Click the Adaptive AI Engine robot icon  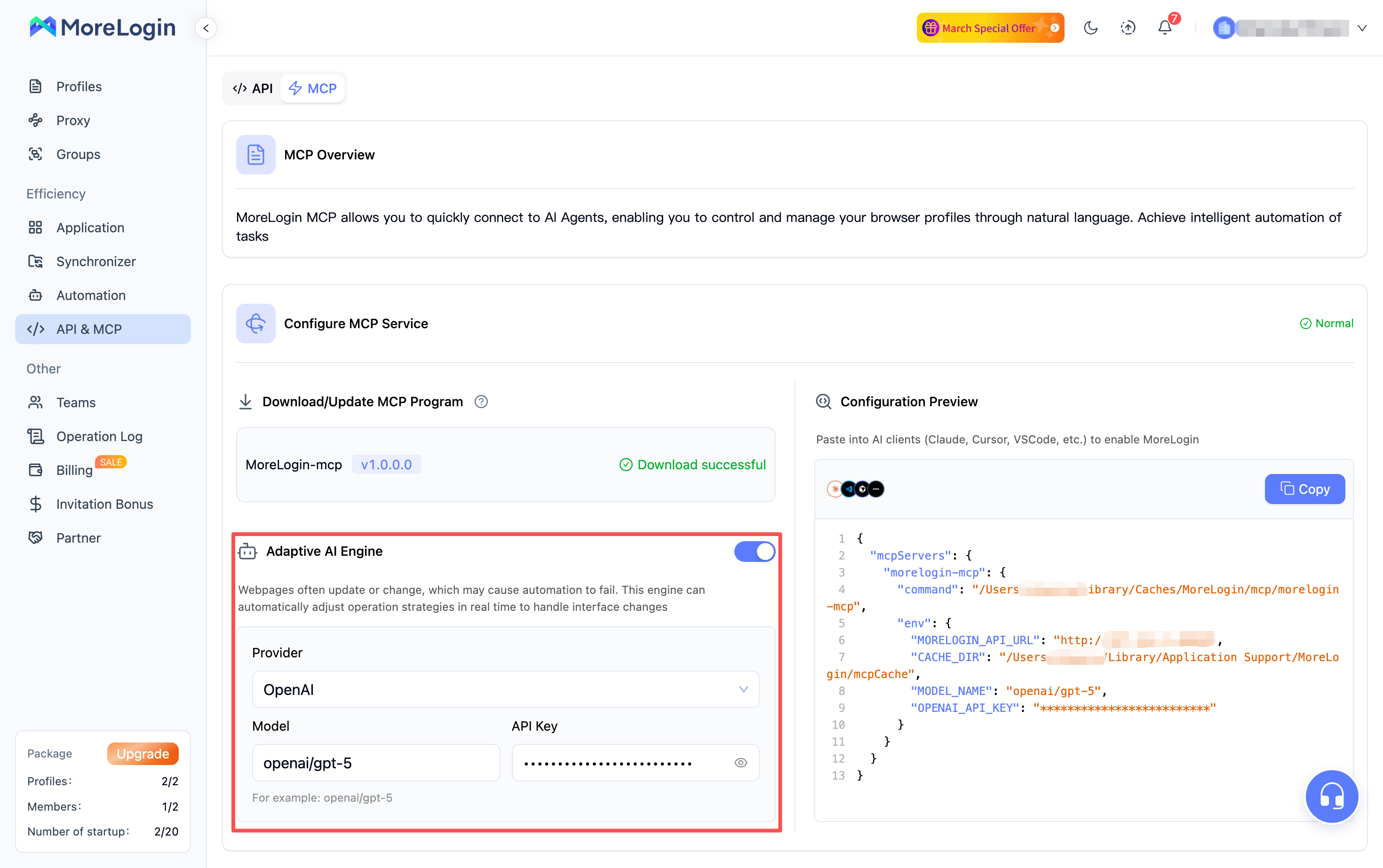click(247, 551)
